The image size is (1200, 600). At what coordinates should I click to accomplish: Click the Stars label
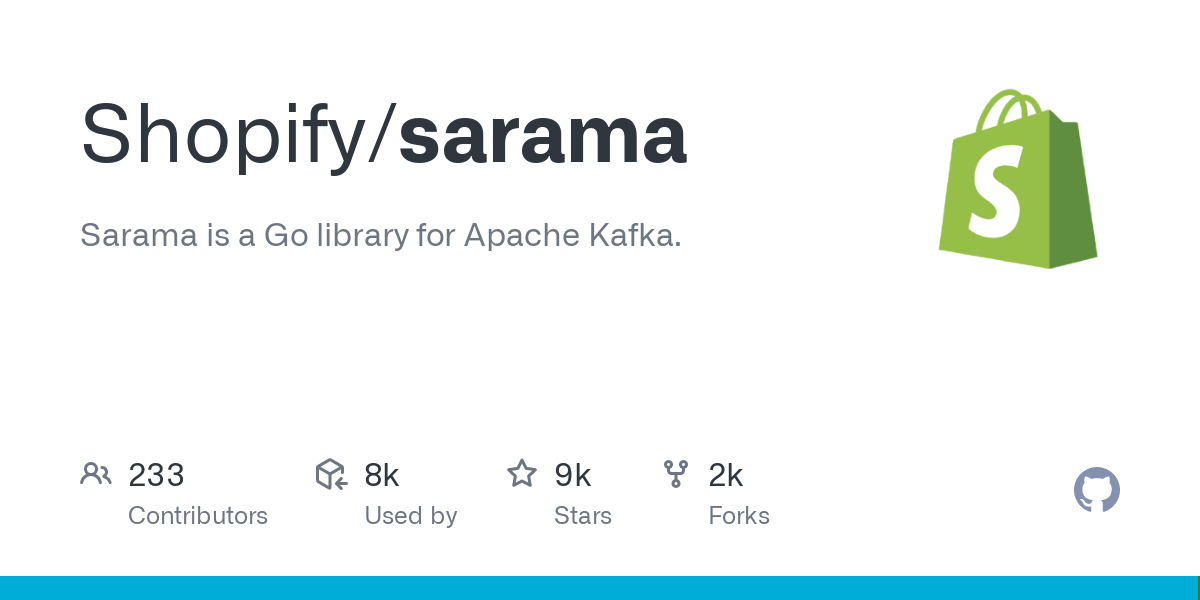click(x=583, y=516)
